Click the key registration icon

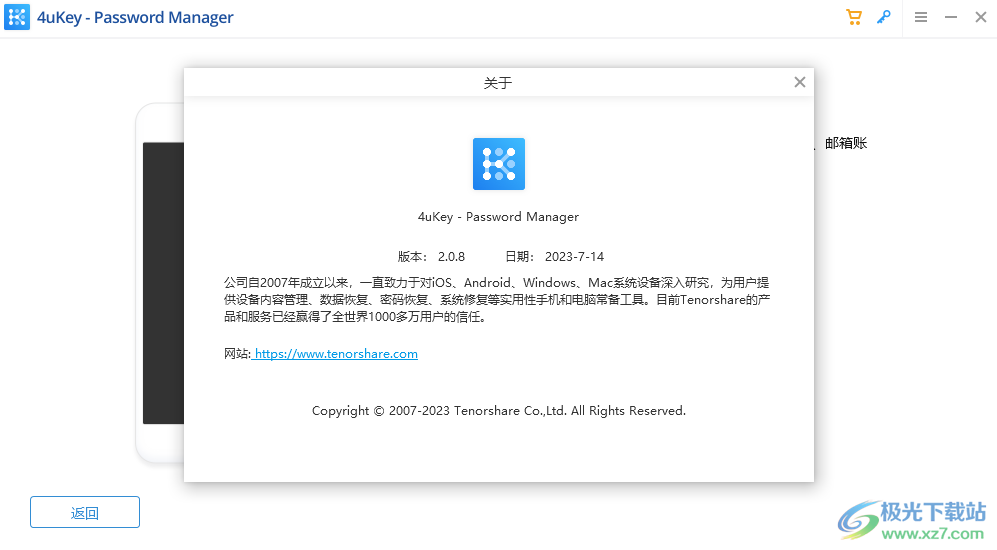point(883,17)
